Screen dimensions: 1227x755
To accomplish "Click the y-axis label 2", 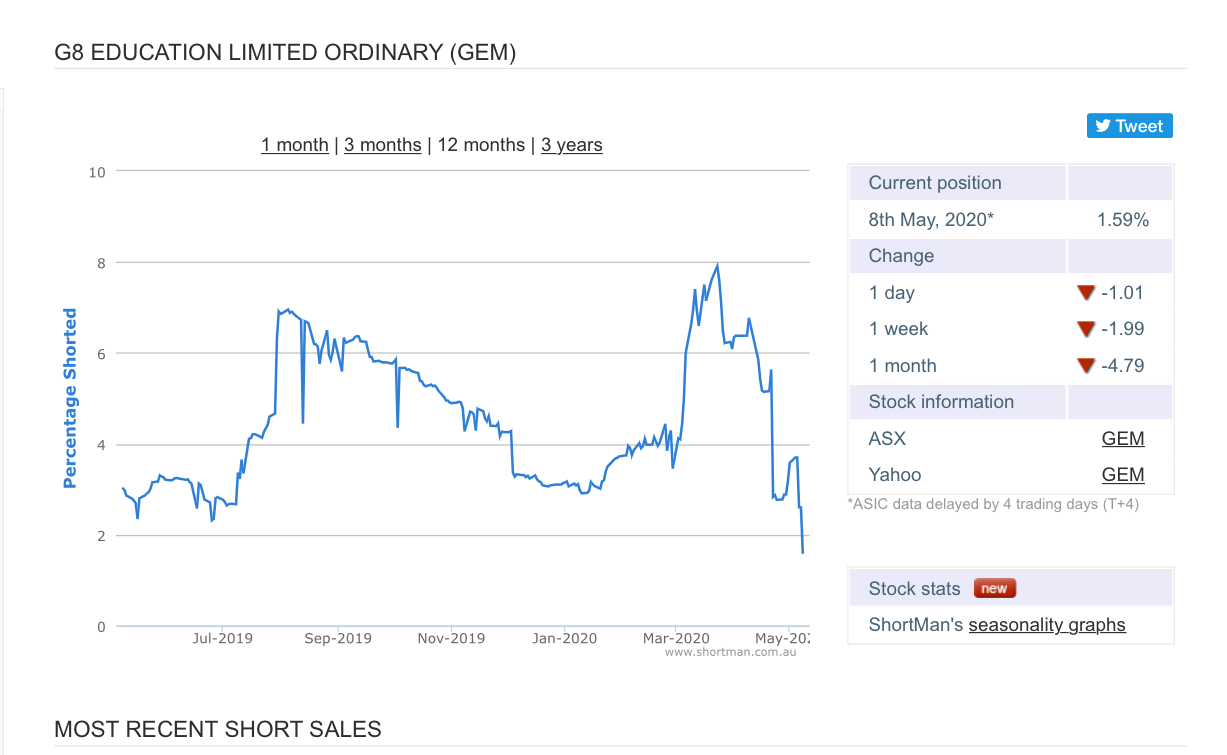I will 101,536.
